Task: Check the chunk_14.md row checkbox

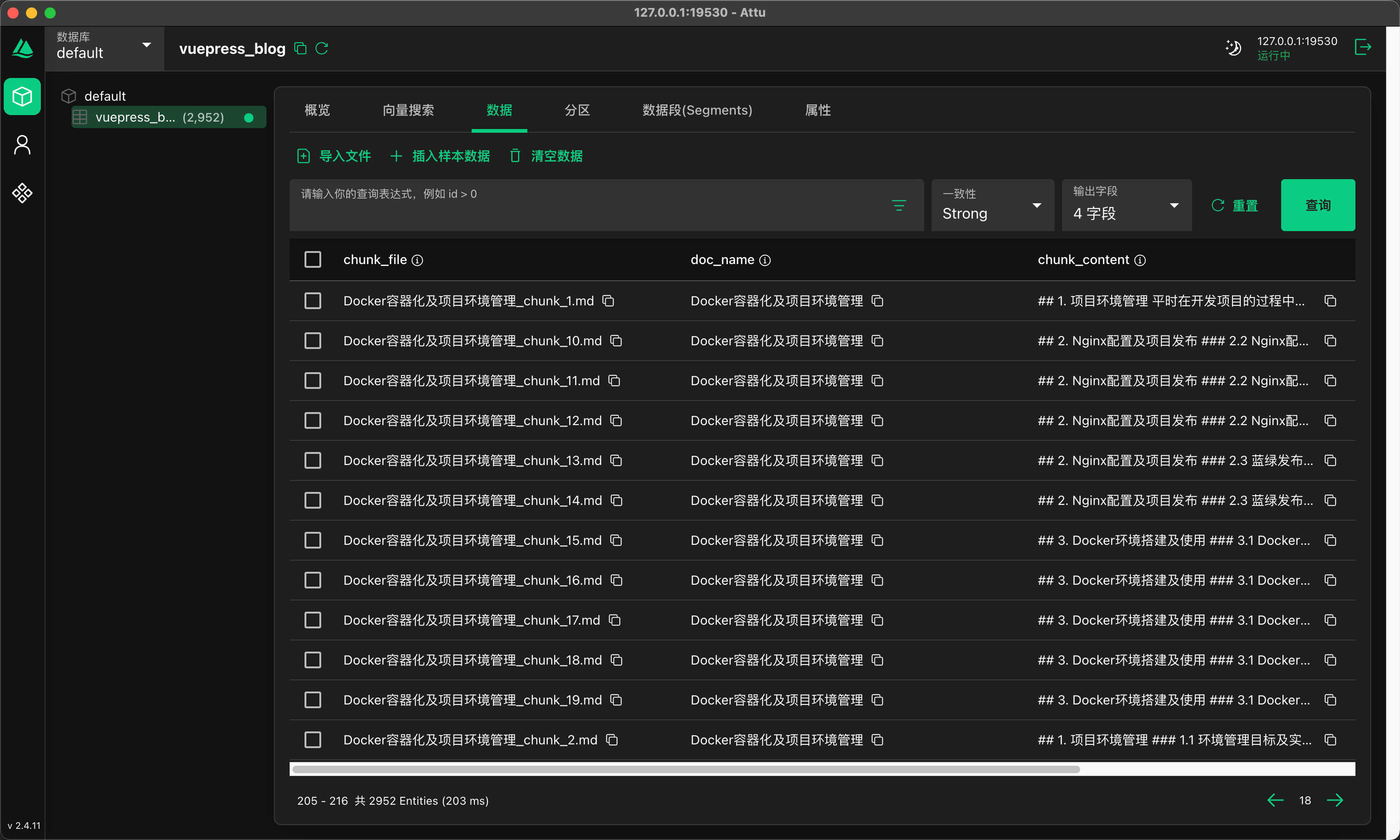Action: tap(312, 500)
